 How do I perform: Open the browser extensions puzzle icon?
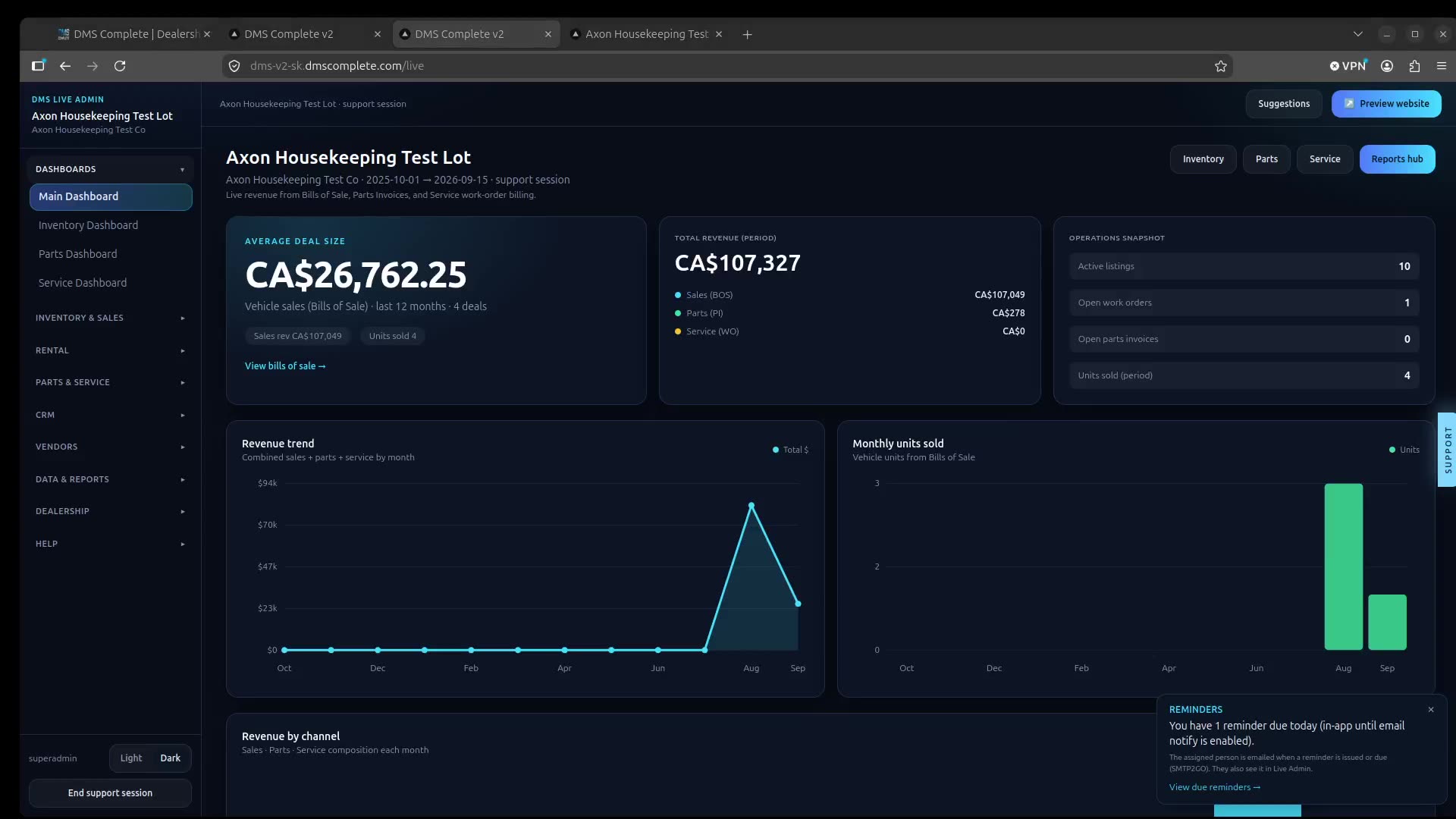(1414, 66)
